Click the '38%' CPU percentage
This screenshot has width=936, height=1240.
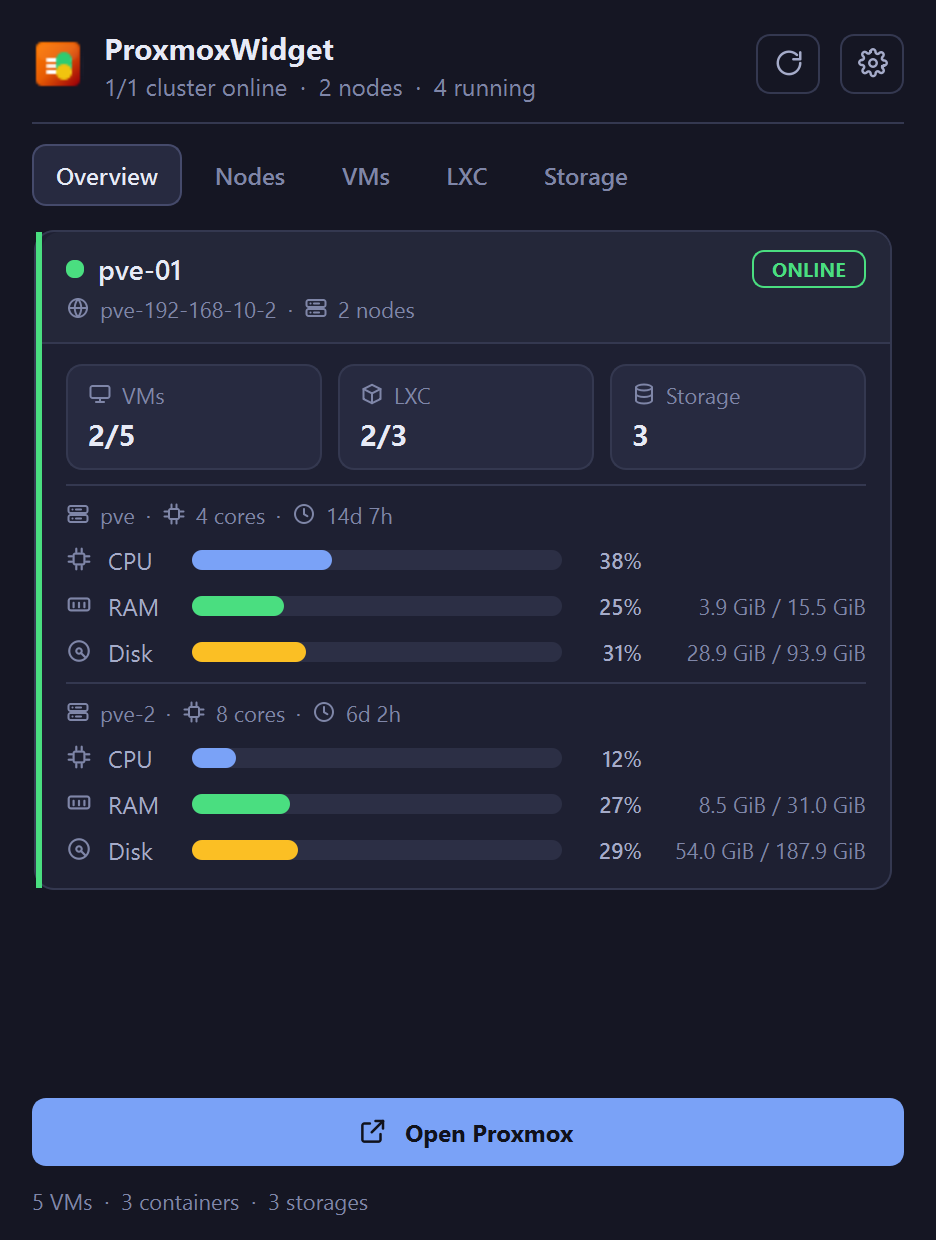coord(620,561)
